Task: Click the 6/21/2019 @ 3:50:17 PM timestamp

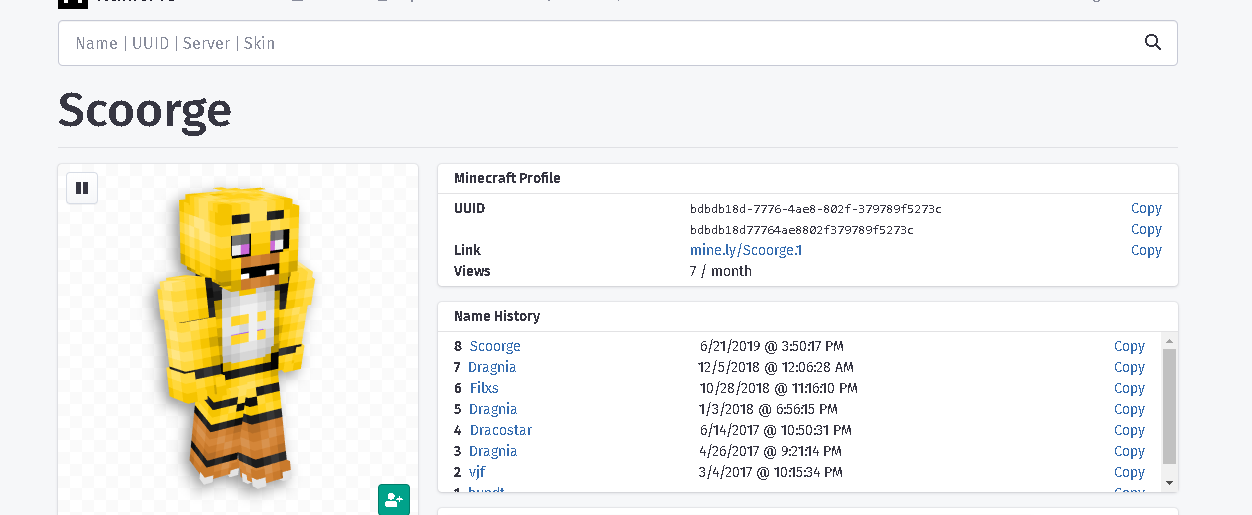Action: point(772,346)
